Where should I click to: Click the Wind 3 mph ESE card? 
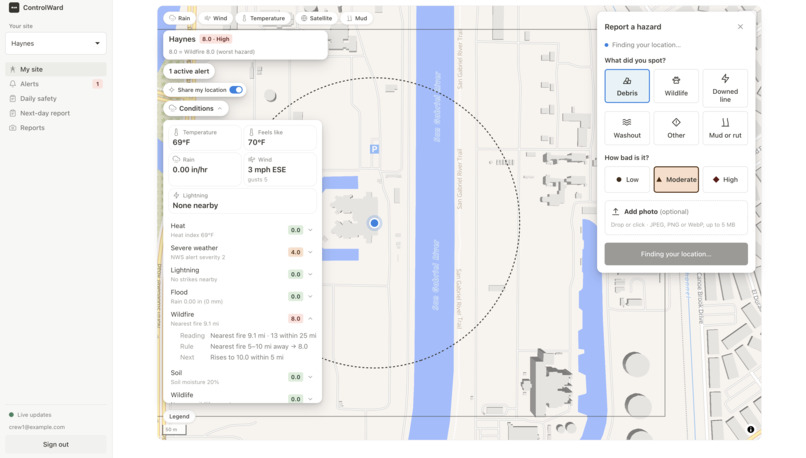click(x=280, y=169)
